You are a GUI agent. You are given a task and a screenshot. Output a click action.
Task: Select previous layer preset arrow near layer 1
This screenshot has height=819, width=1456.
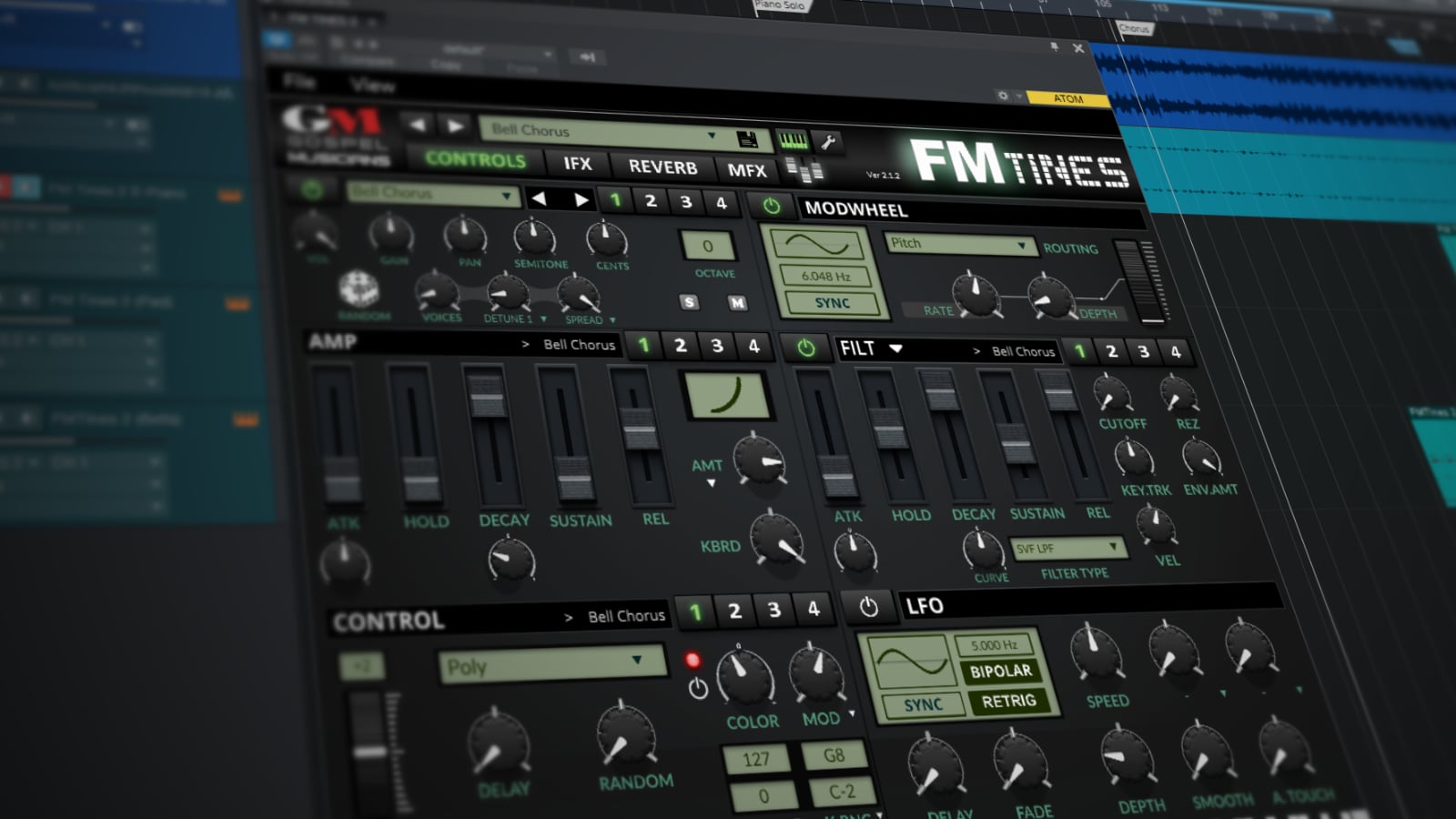pos(539,198)
